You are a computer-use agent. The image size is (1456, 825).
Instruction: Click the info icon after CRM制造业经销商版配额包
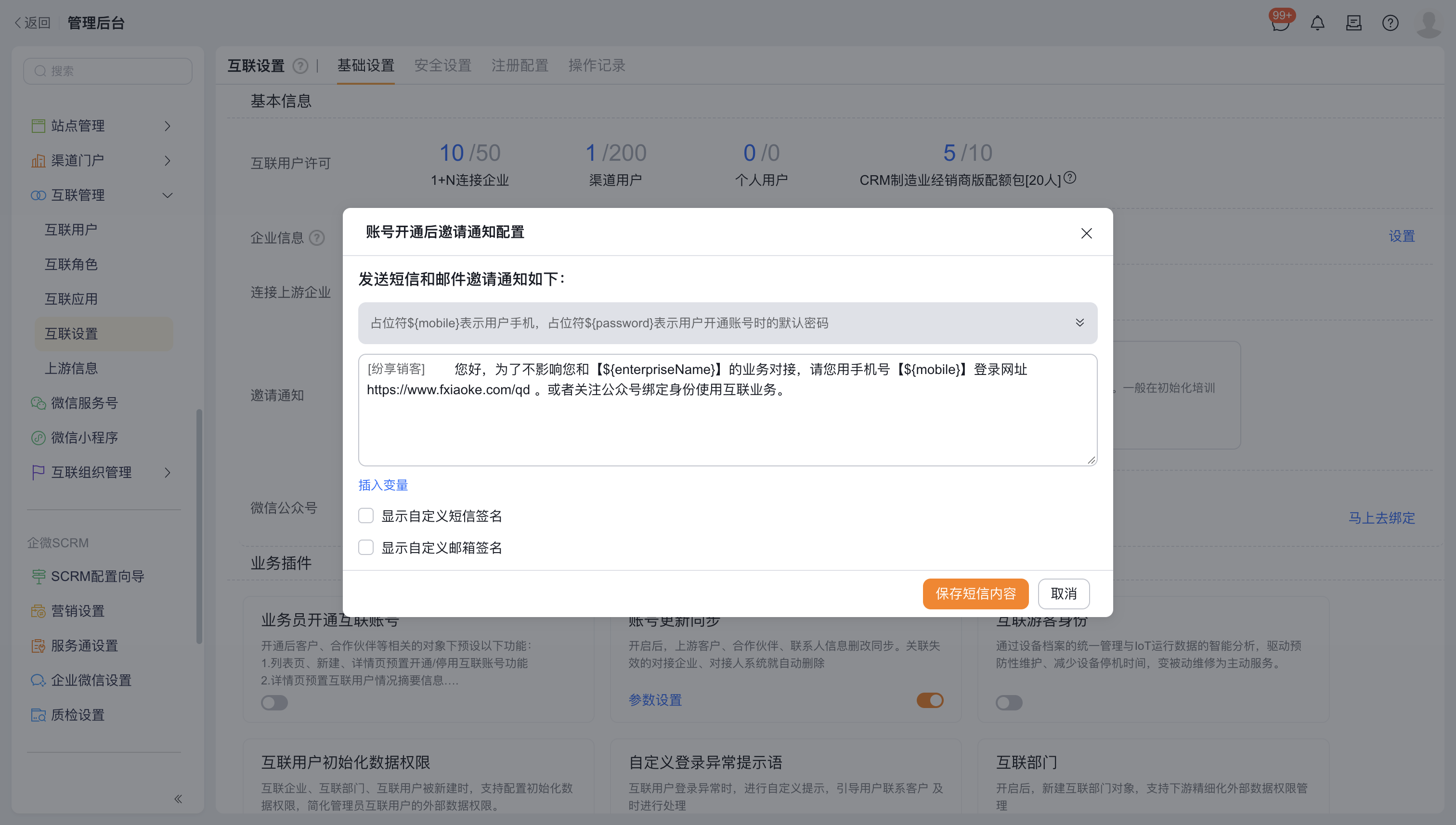(x=1069, y=177)
